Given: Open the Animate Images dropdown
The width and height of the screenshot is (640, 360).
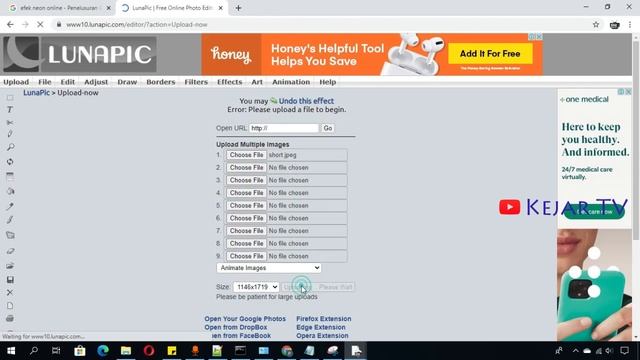Looking at the screenshot, I should [269, 268].
